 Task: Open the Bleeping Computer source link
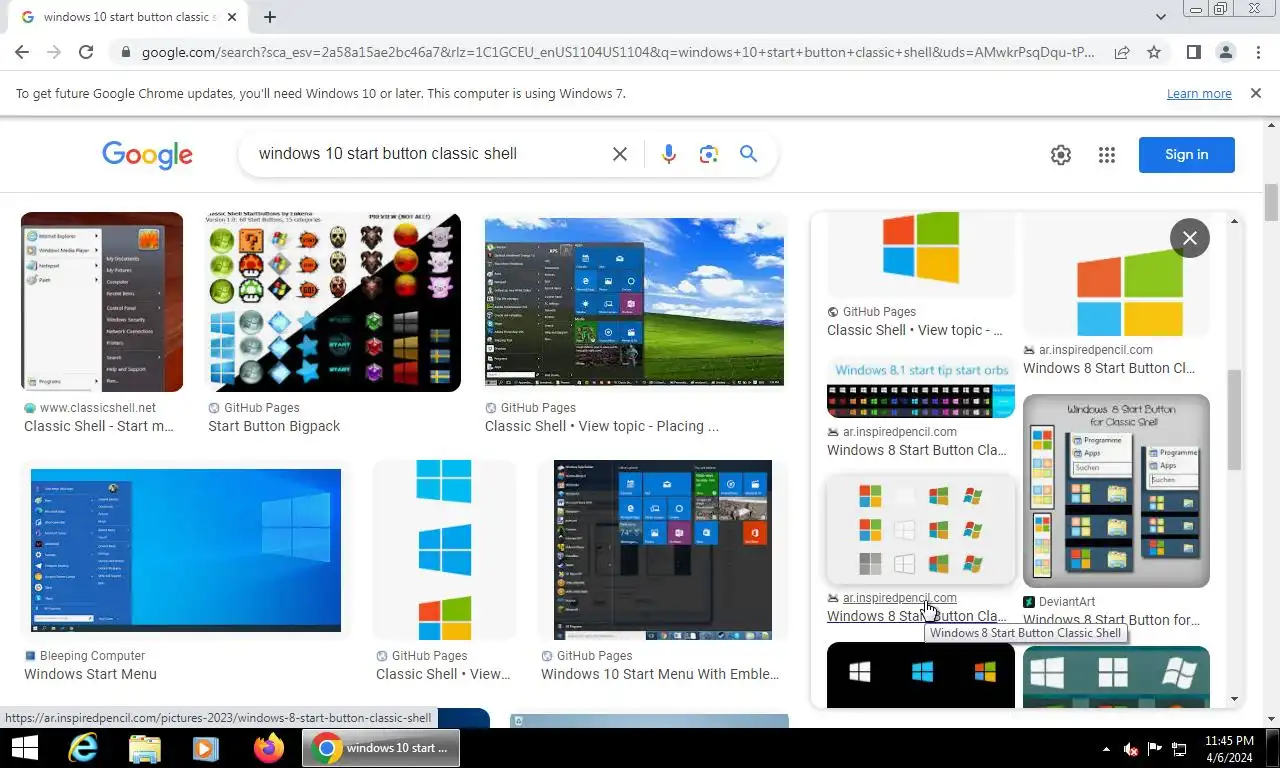coord(85,656)
